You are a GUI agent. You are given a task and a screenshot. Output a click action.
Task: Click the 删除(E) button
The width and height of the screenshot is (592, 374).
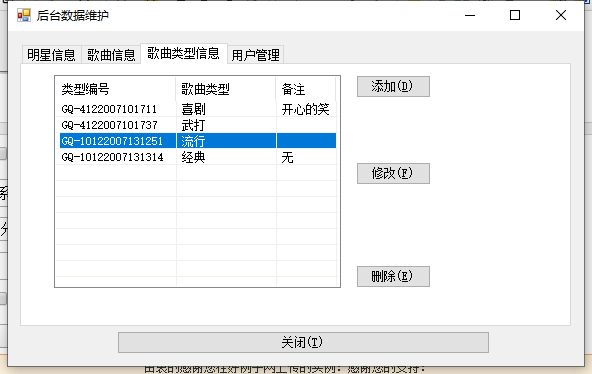coord(393,276)
